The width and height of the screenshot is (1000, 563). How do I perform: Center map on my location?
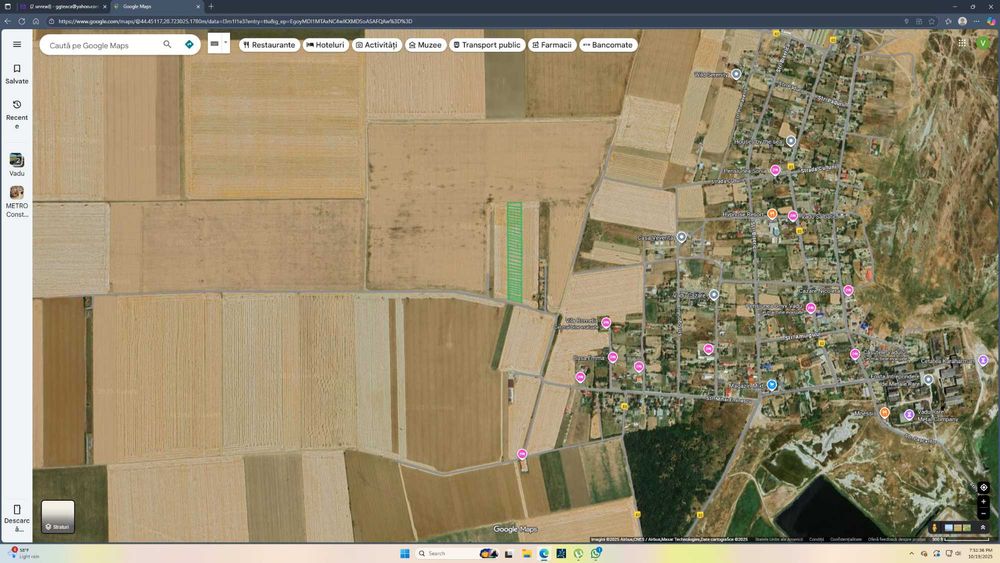(983, 487)
